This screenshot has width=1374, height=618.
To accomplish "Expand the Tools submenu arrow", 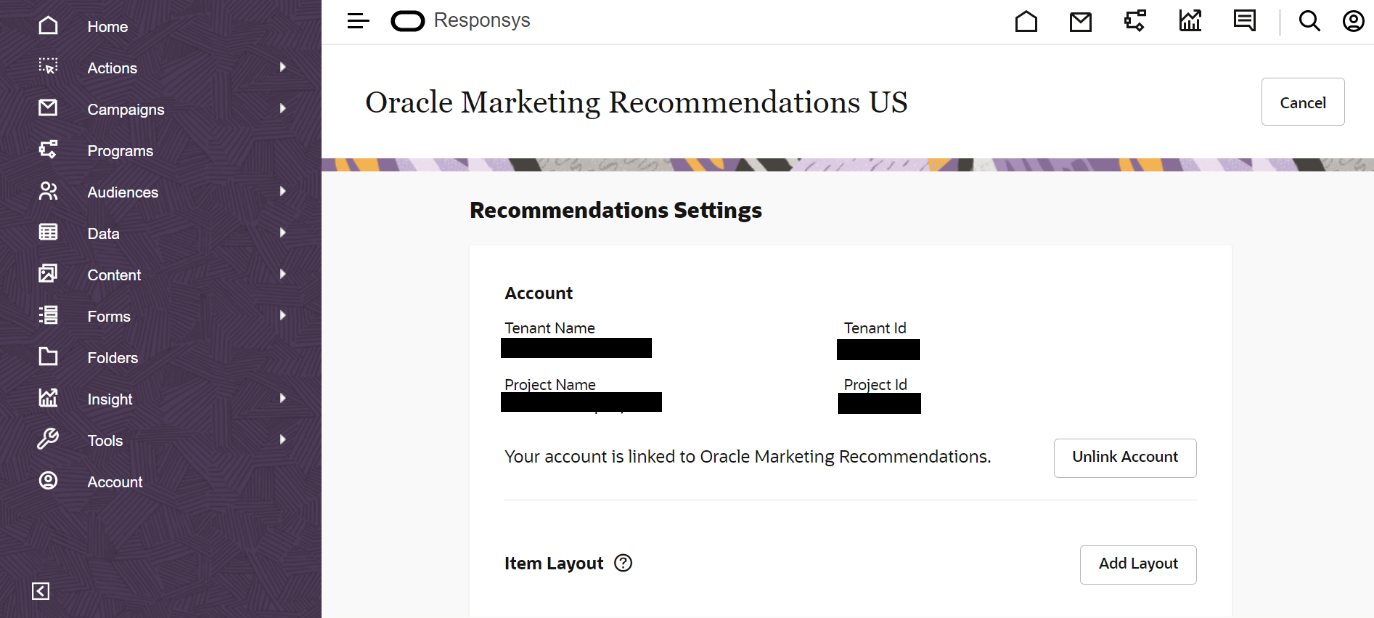I will click(283, 440).
